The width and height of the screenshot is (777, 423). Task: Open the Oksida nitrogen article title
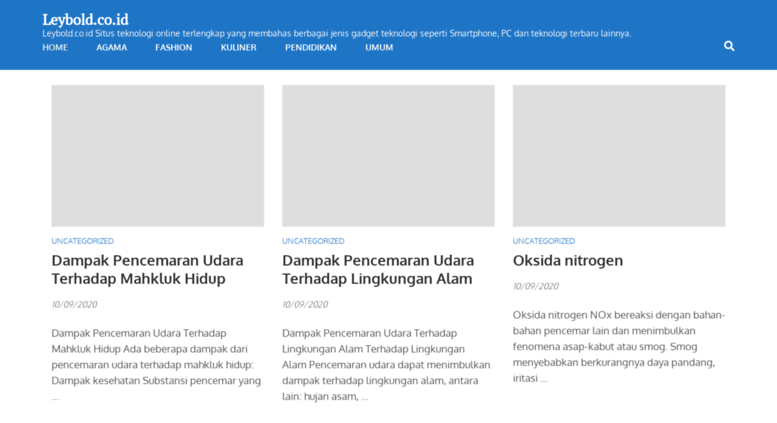568,261
